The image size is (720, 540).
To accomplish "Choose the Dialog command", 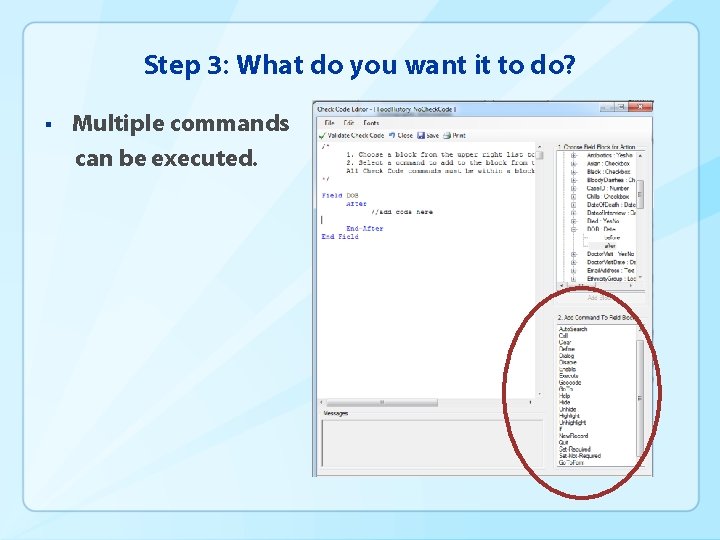I will (x=566, y=356).
